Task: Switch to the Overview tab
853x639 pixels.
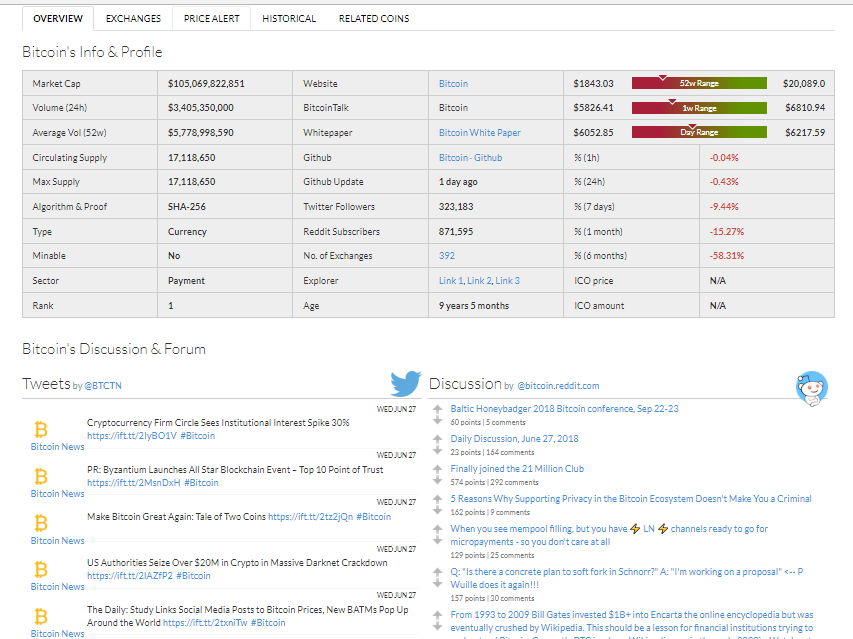Action: 58,18
